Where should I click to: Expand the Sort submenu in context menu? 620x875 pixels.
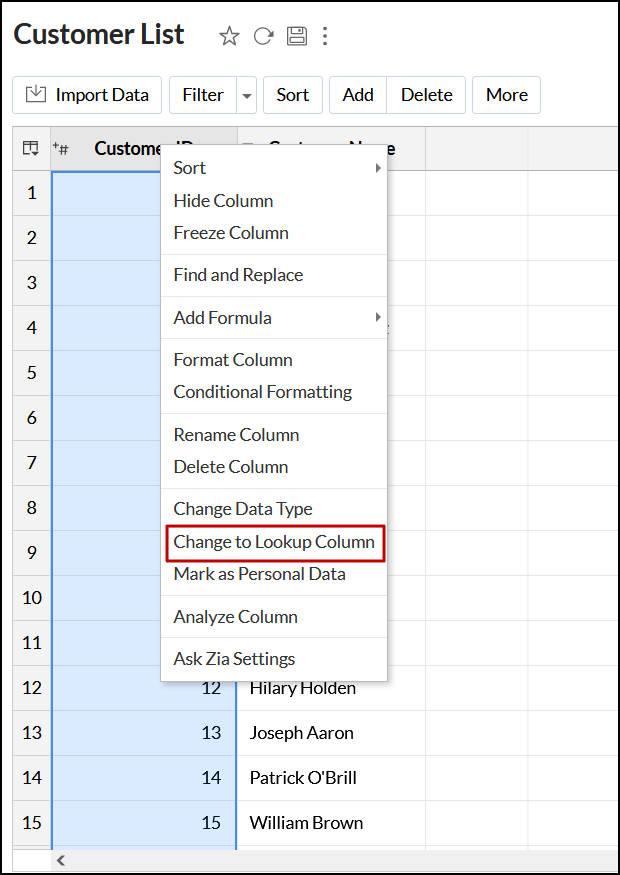click(x=273, y=168)
